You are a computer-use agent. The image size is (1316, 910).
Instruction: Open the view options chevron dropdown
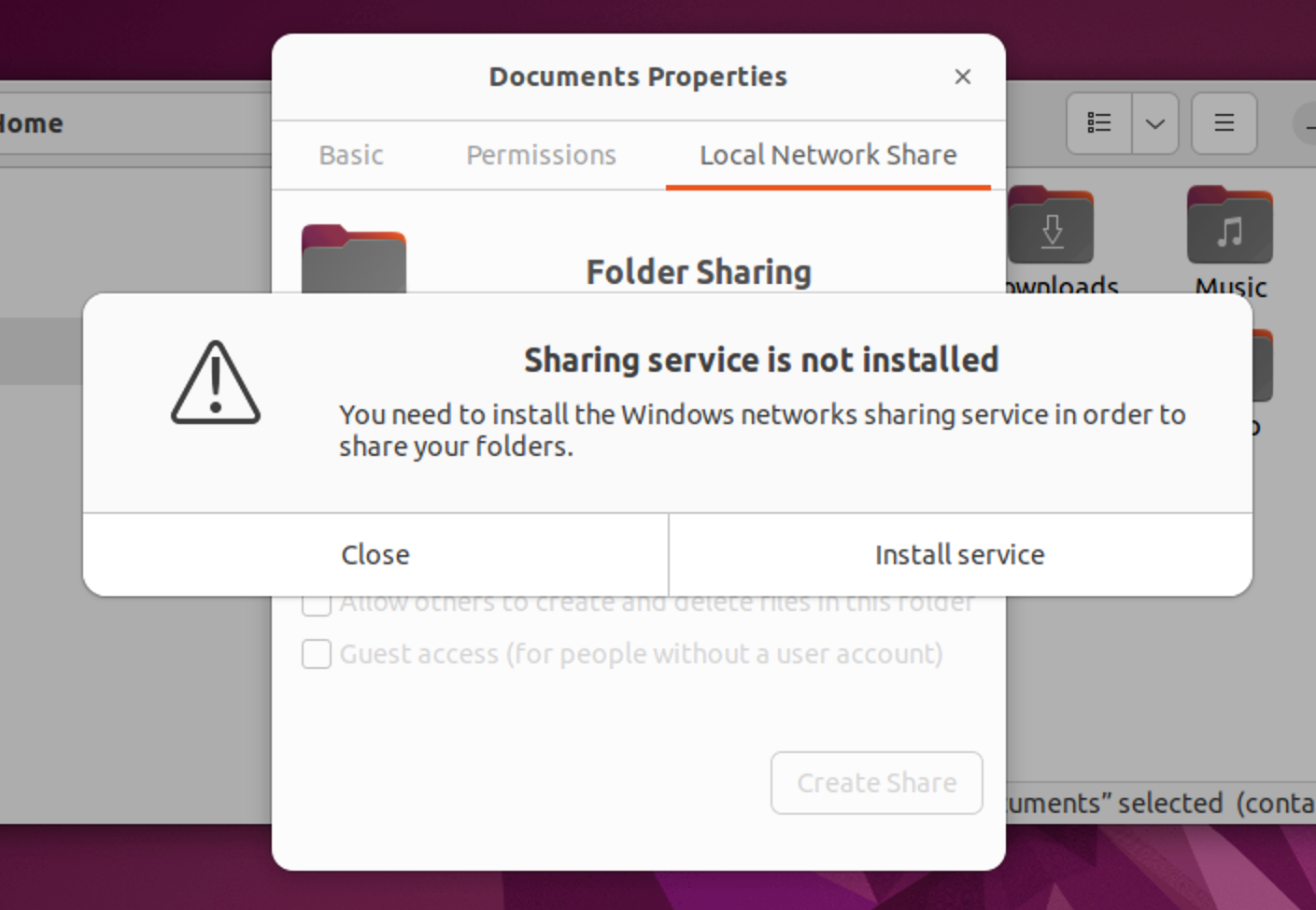coord(1154,122)
